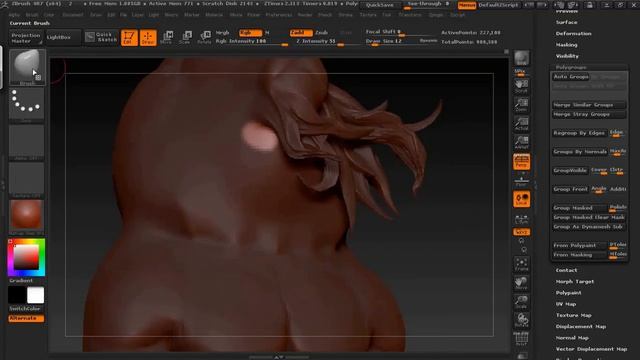Click Group Masked Clear Mask
The image size is (640, 360).
point(589,218)
